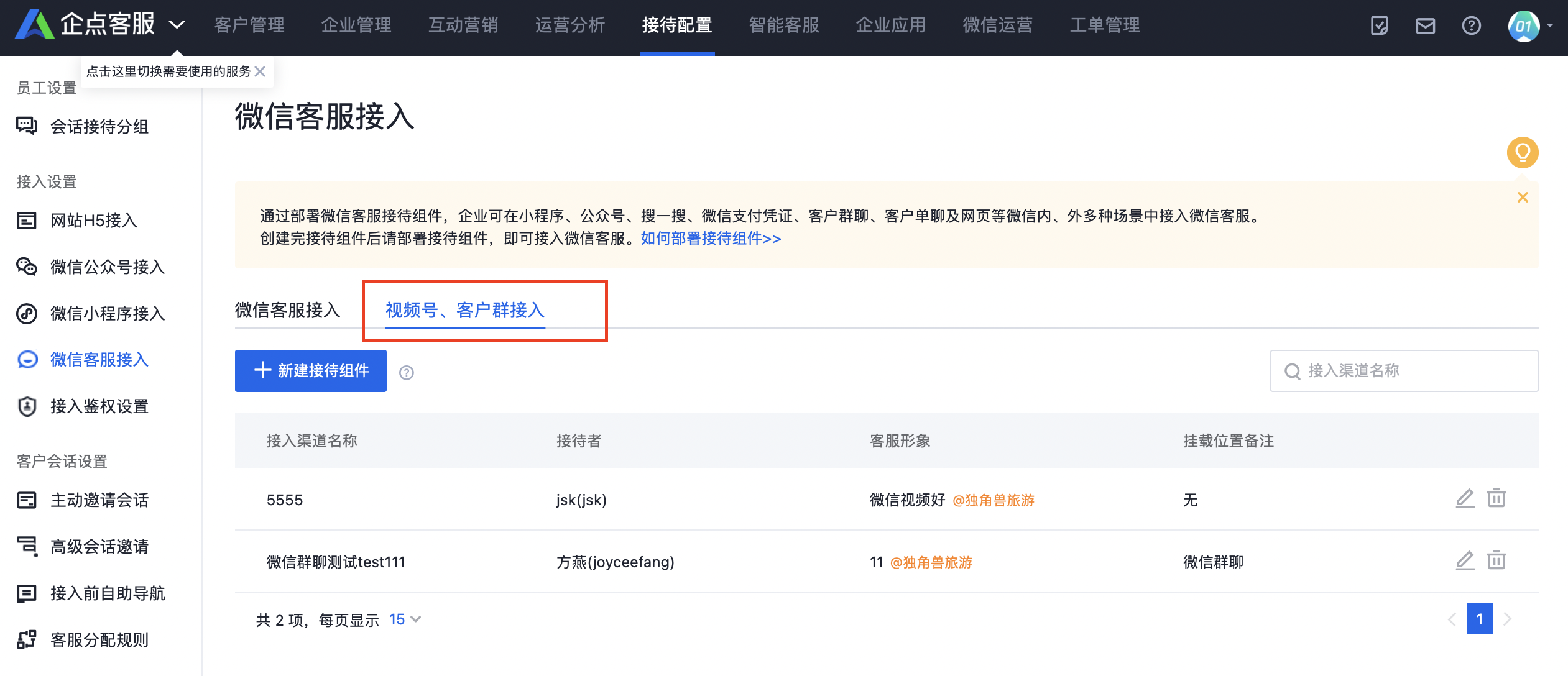1568x676 pixels.
Task: Delete the 微信群聊测试test111 row with trash icon
Action: click(x=1497, y=560)
